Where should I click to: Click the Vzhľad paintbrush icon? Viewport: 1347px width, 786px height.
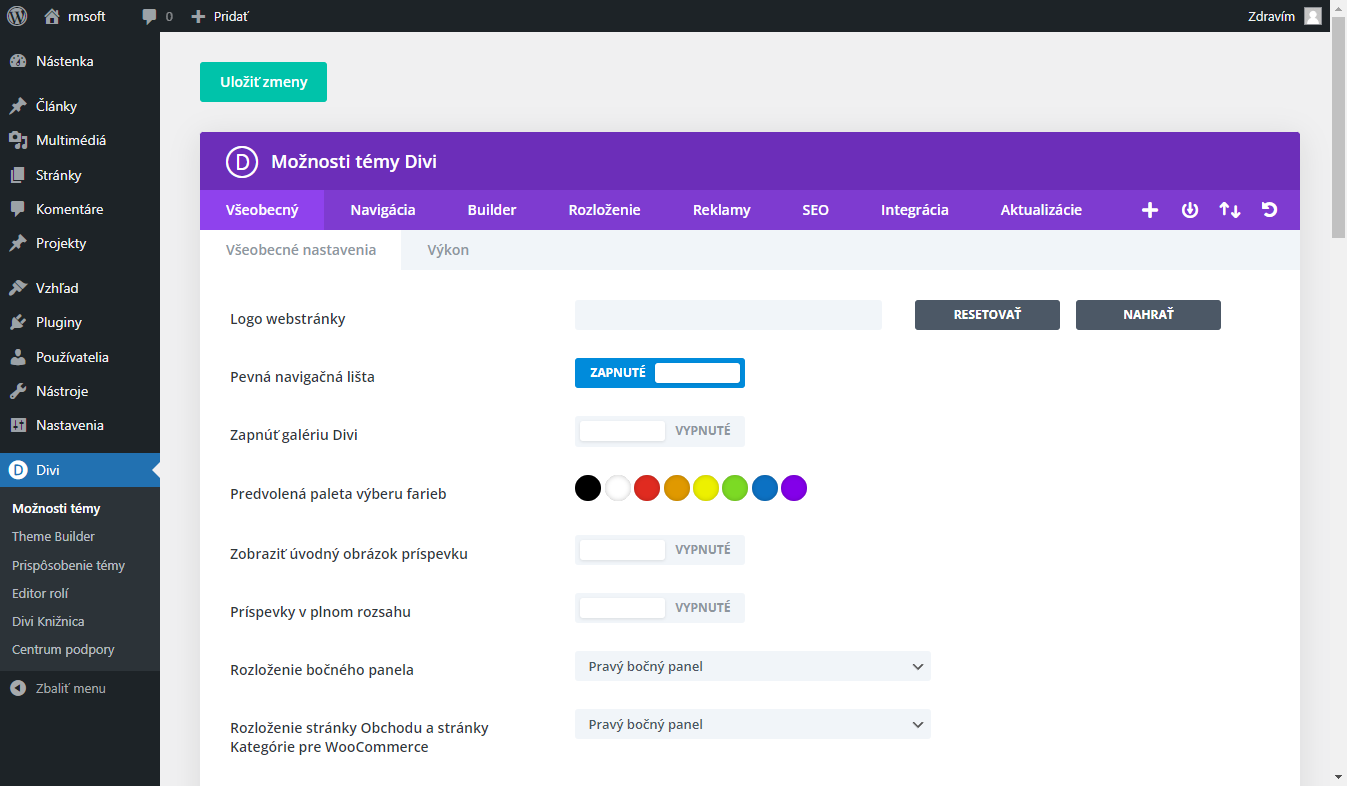[x=18, y=288]
